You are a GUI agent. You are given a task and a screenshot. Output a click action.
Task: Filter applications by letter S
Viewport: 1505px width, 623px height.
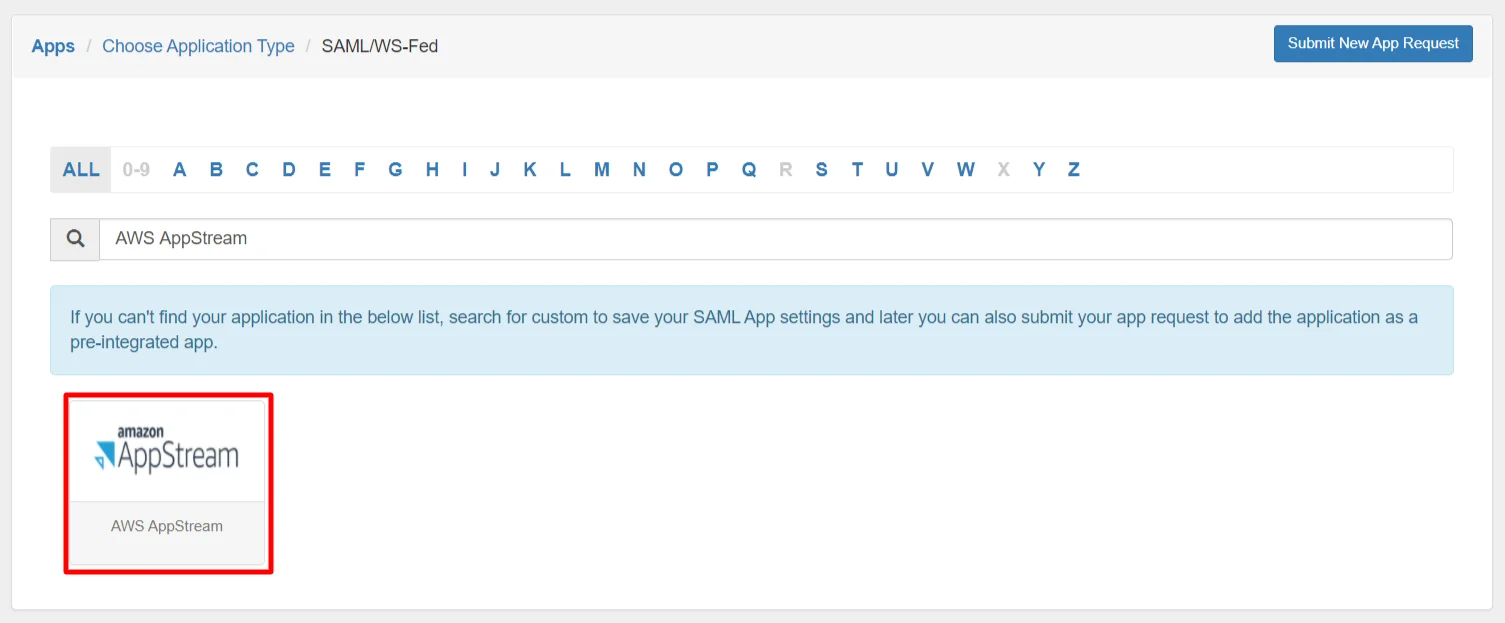pos(821,169)
